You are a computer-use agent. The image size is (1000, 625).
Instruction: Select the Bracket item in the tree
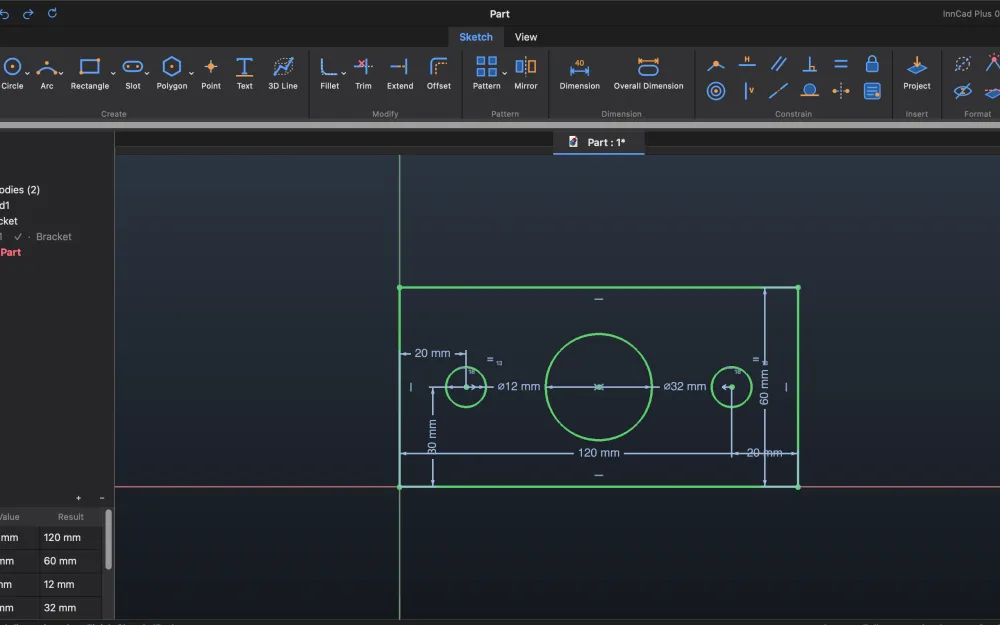54,237
